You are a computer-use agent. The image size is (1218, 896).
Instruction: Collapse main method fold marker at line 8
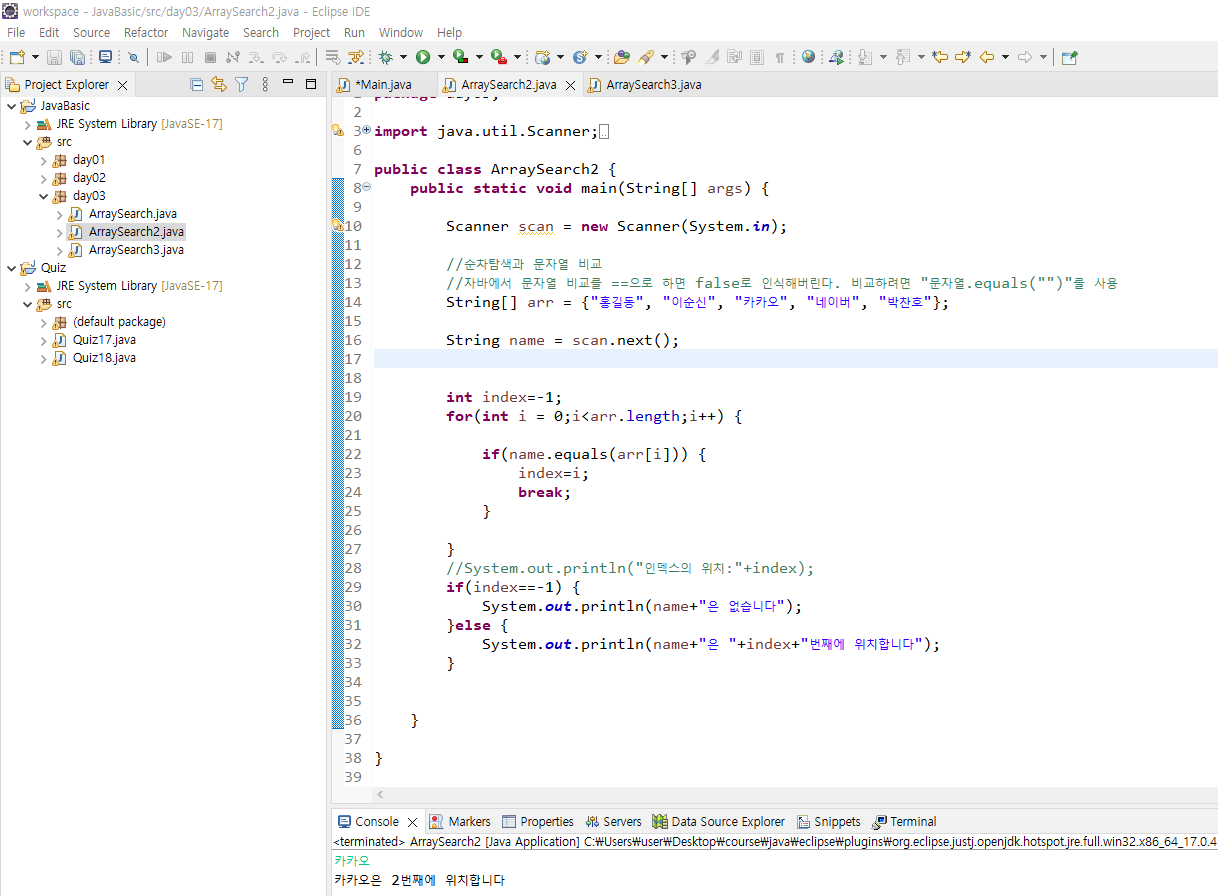[366, 187]
